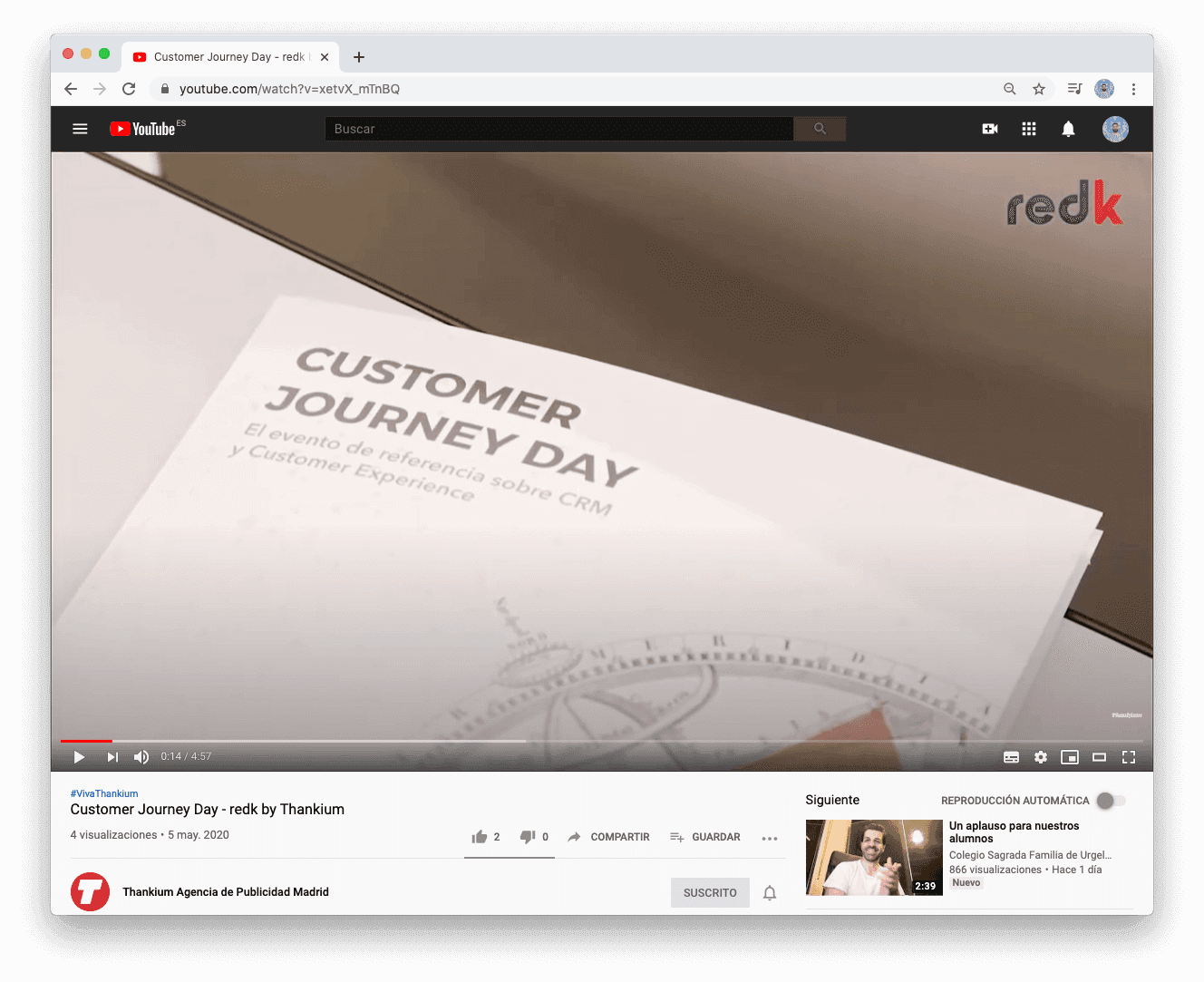
Task: Open the Chrome profile avatar
Action: point(1104,89)
